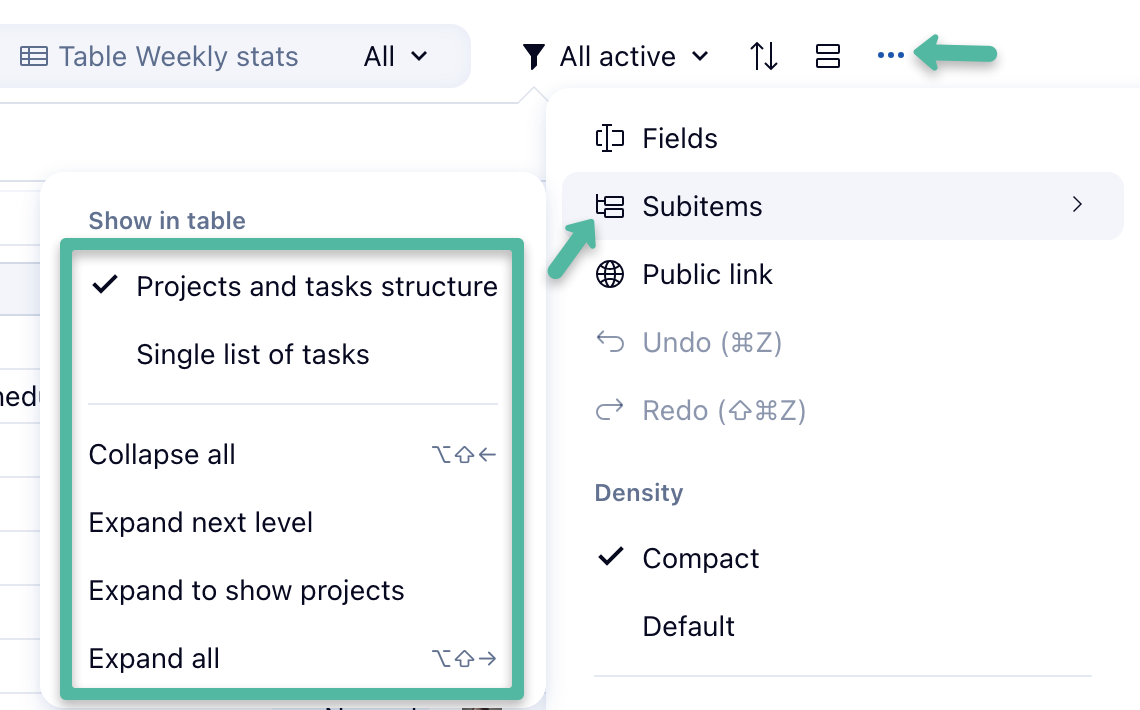Select Compact density option

tap(701, 558)
